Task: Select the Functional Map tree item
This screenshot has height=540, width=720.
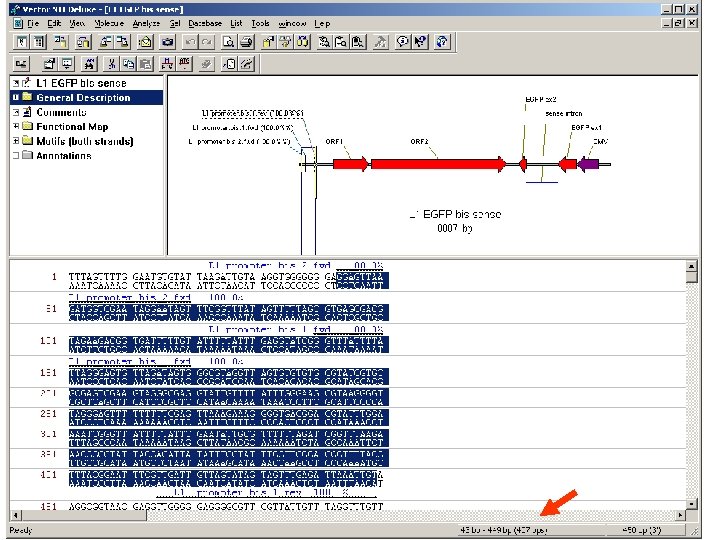Action: pos(72,126)
